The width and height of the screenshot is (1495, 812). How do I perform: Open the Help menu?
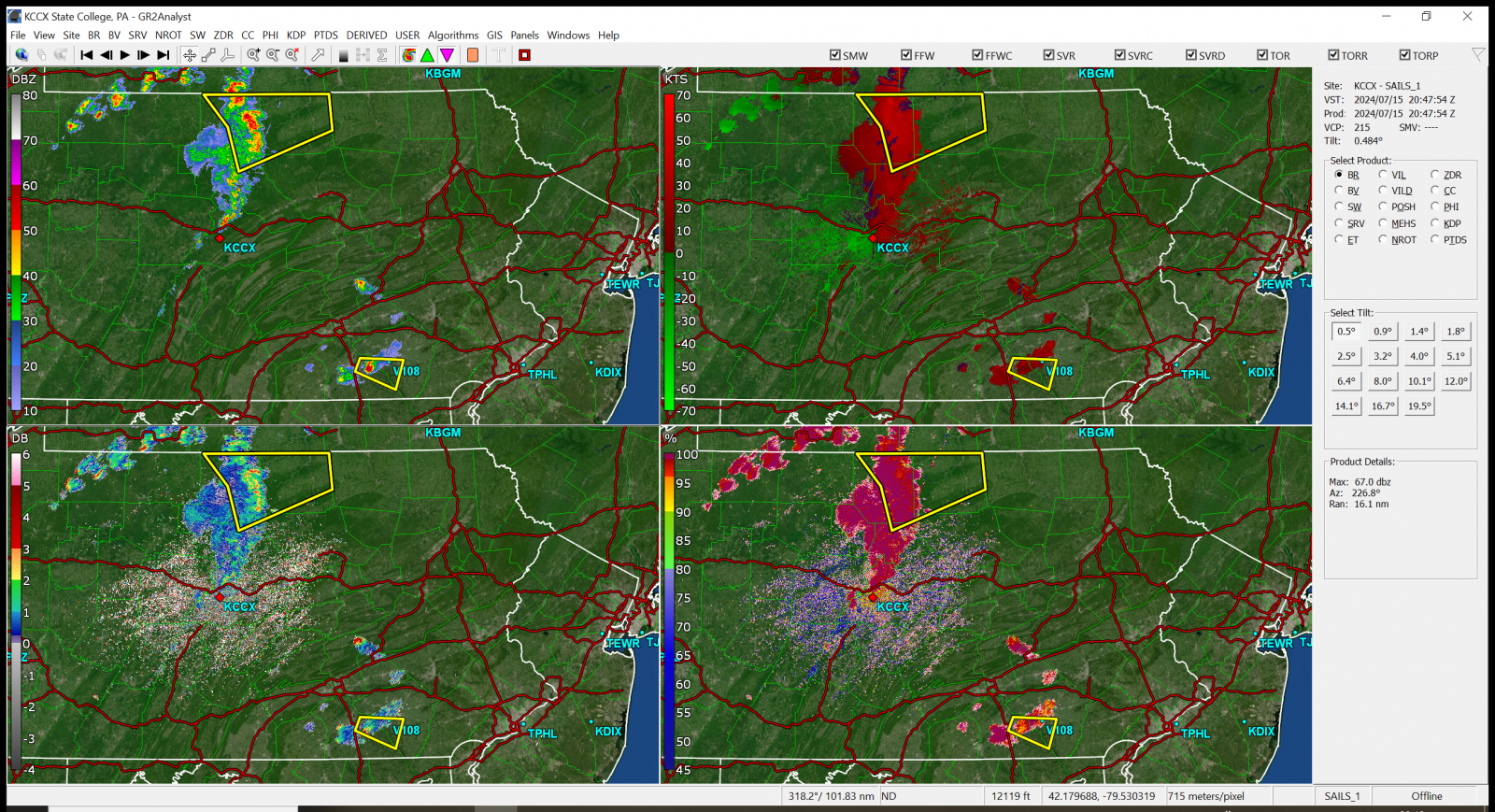(x=608, y=36)
